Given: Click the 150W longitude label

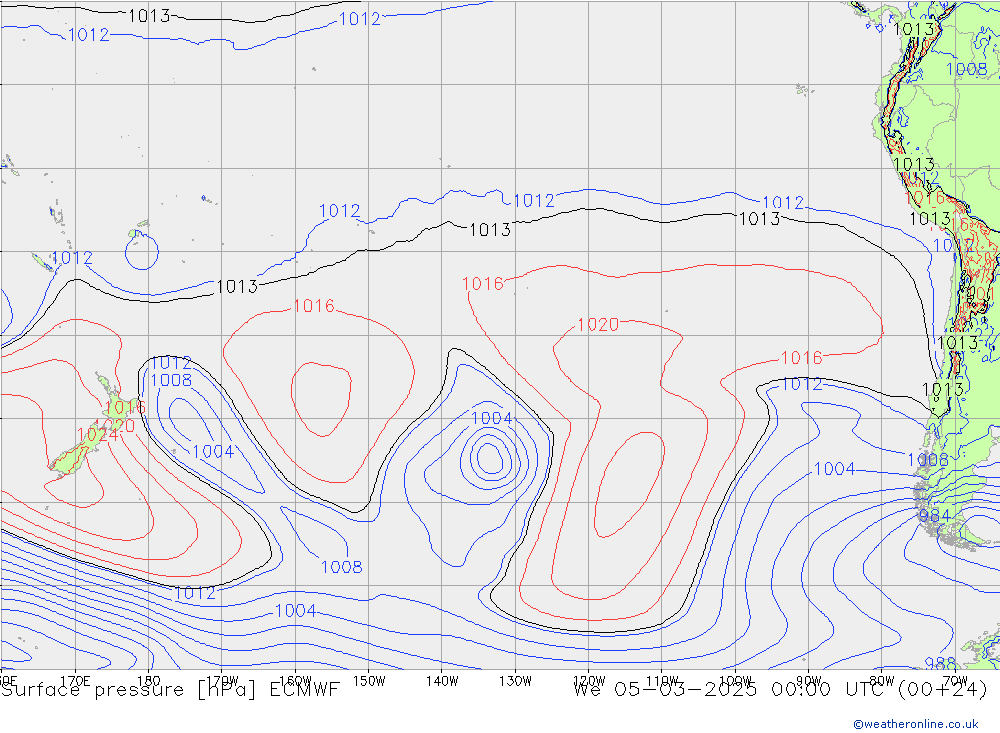Looking at the screenshot, I should click(369, 681).
